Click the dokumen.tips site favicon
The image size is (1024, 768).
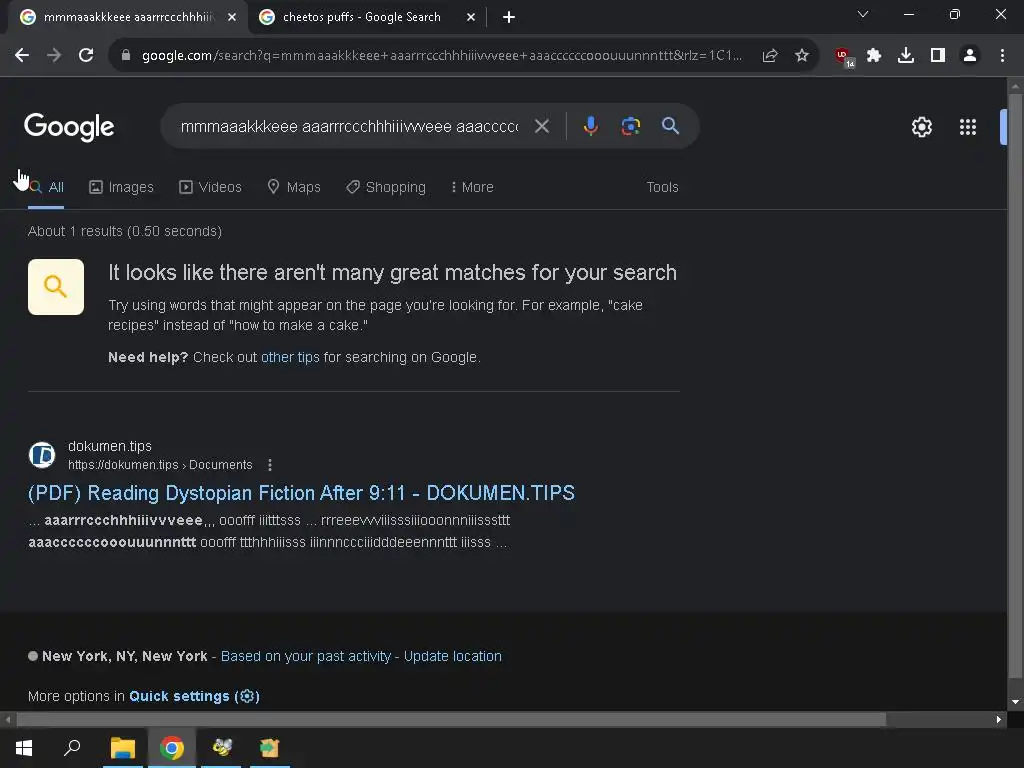point(42,455)
